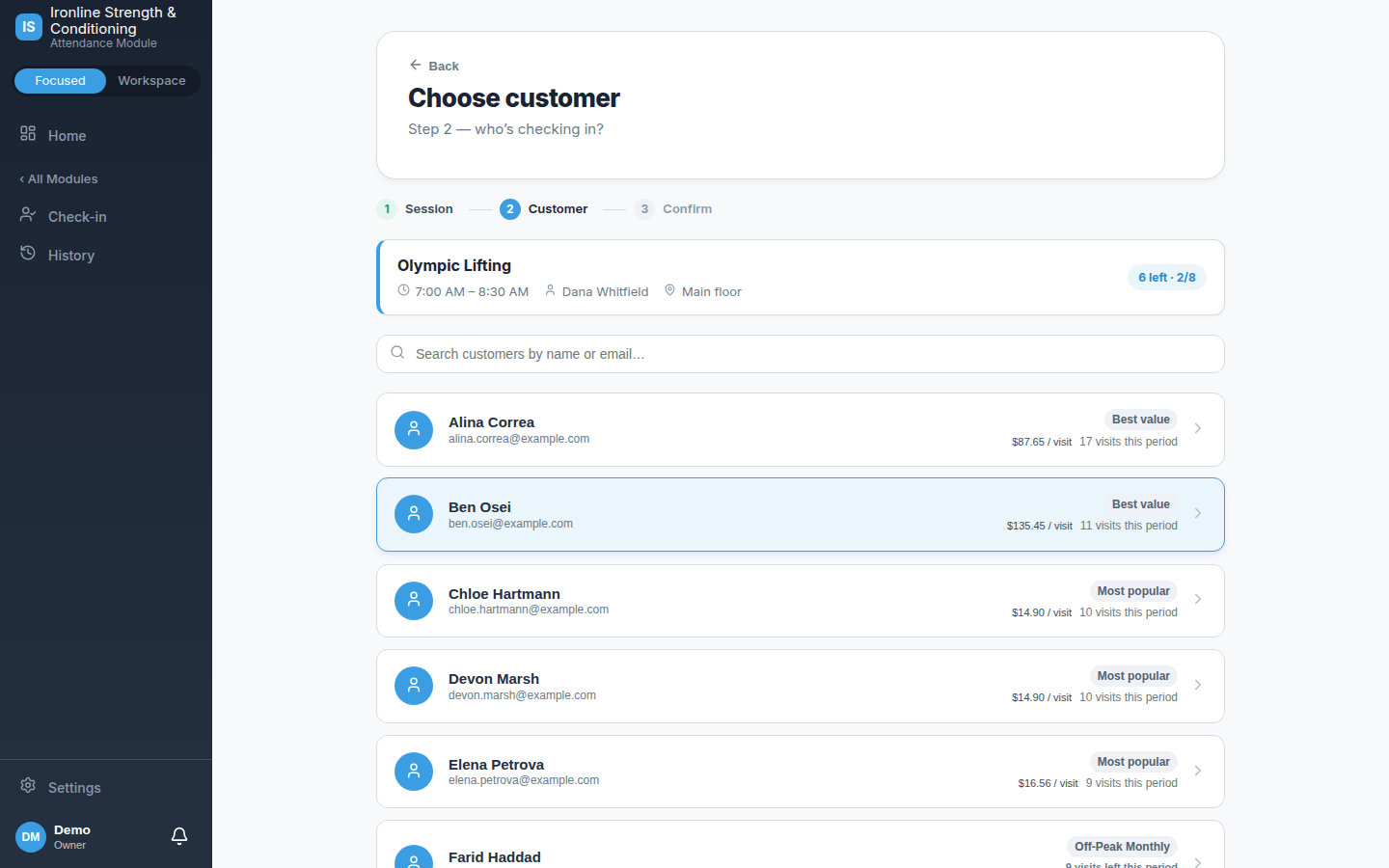Switch to Workspace mode

pos(151,81)
